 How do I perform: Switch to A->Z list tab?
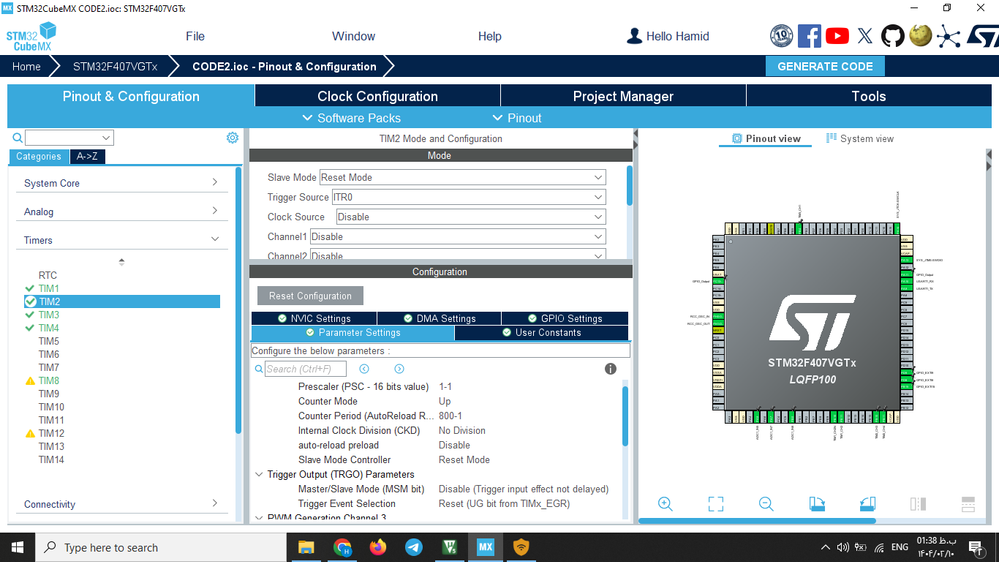tap(87, 156)
